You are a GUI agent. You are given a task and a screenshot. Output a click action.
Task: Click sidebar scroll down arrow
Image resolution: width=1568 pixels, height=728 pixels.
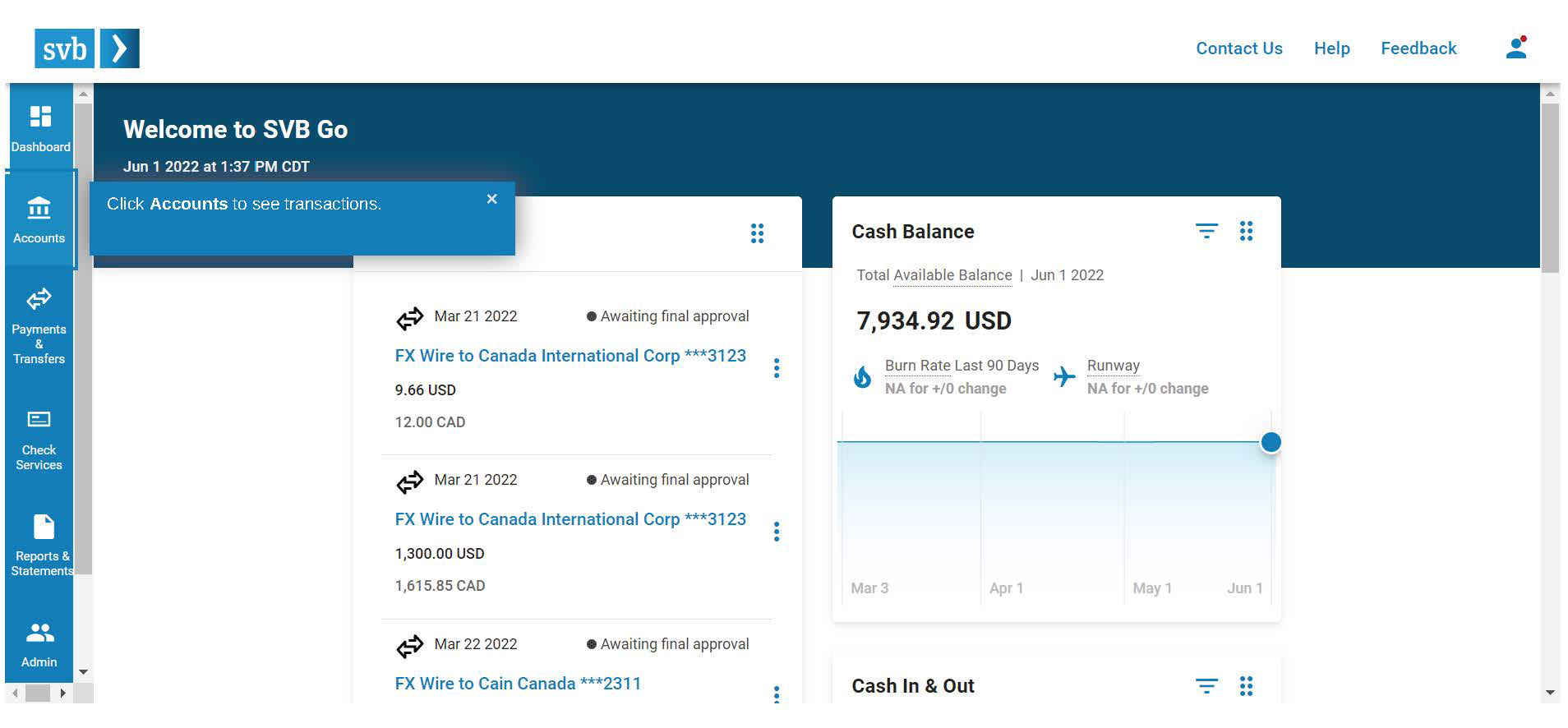point(83,672)
